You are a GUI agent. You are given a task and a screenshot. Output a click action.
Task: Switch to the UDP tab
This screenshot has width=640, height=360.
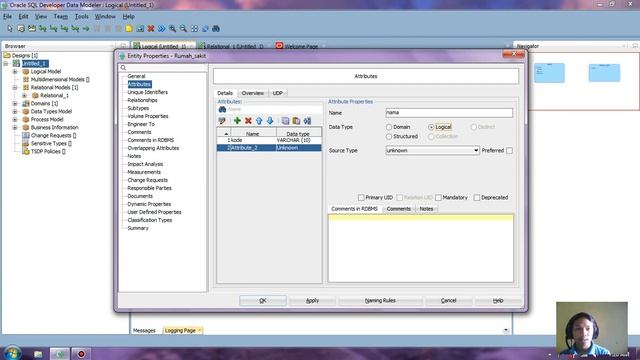(278, 93)
